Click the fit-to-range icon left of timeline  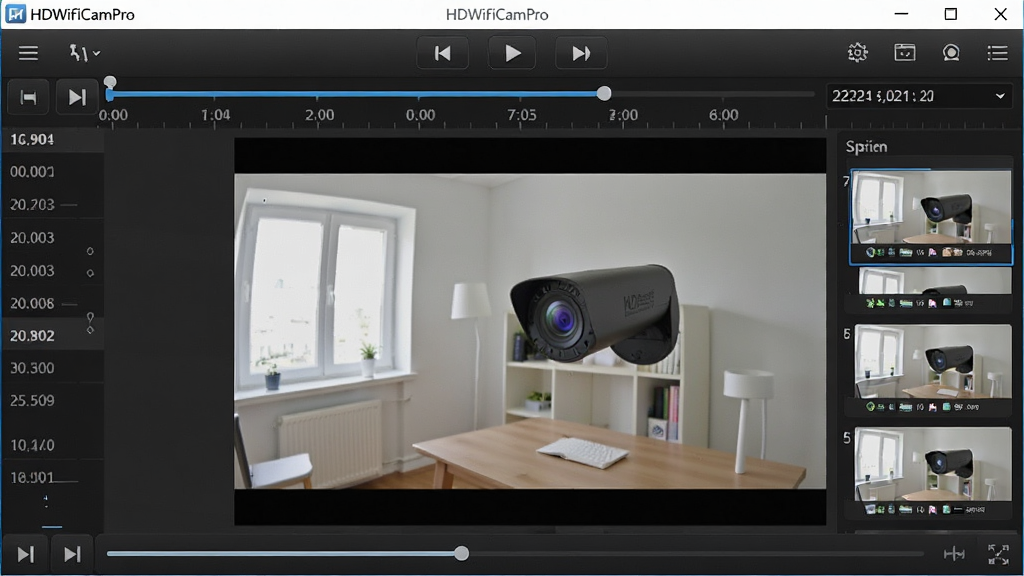pos(28,97)
